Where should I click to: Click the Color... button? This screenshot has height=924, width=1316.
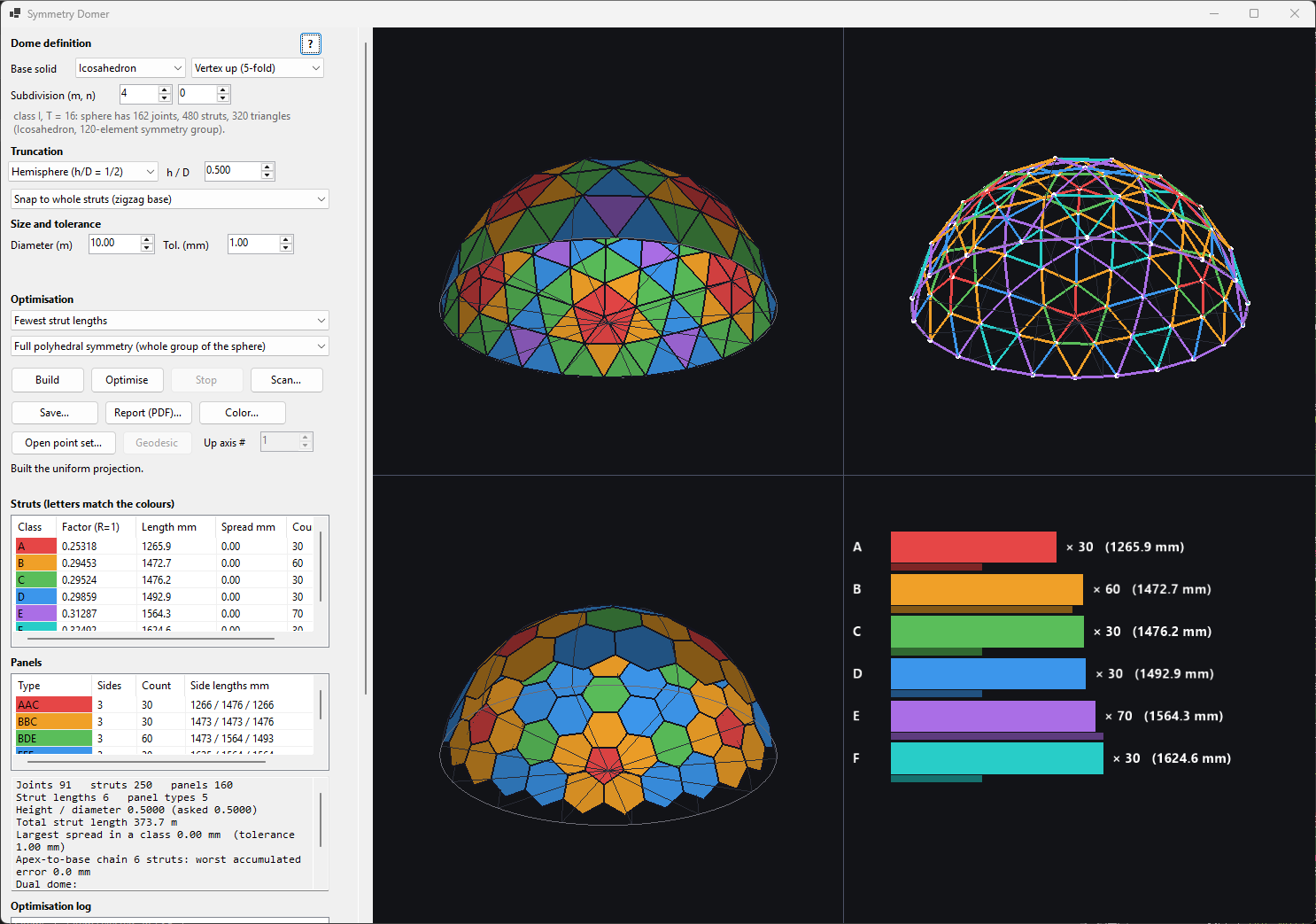click(242, 413)
